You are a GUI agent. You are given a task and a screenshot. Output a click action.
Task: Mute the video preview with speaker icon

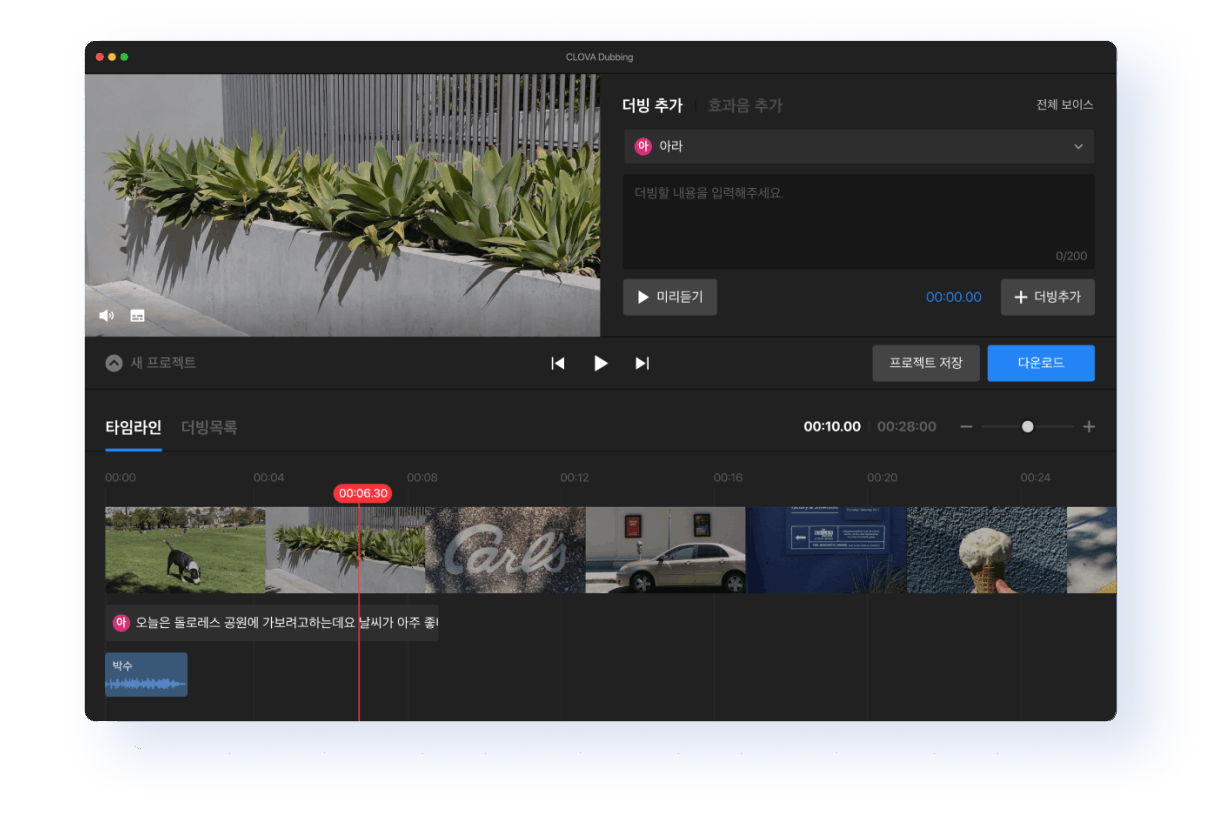[106, 315]
